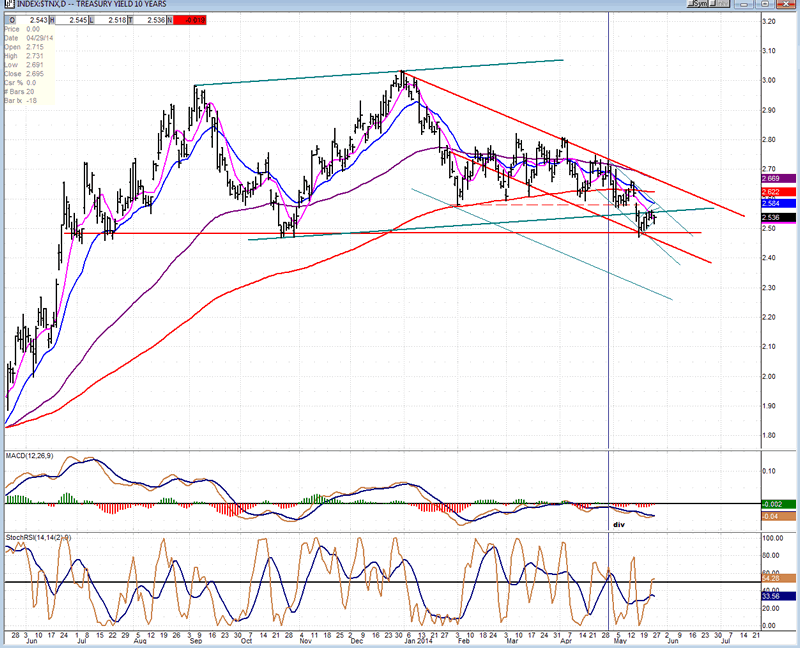
Task: Click the chart window icon in title bar
Action: click(7, 5)
